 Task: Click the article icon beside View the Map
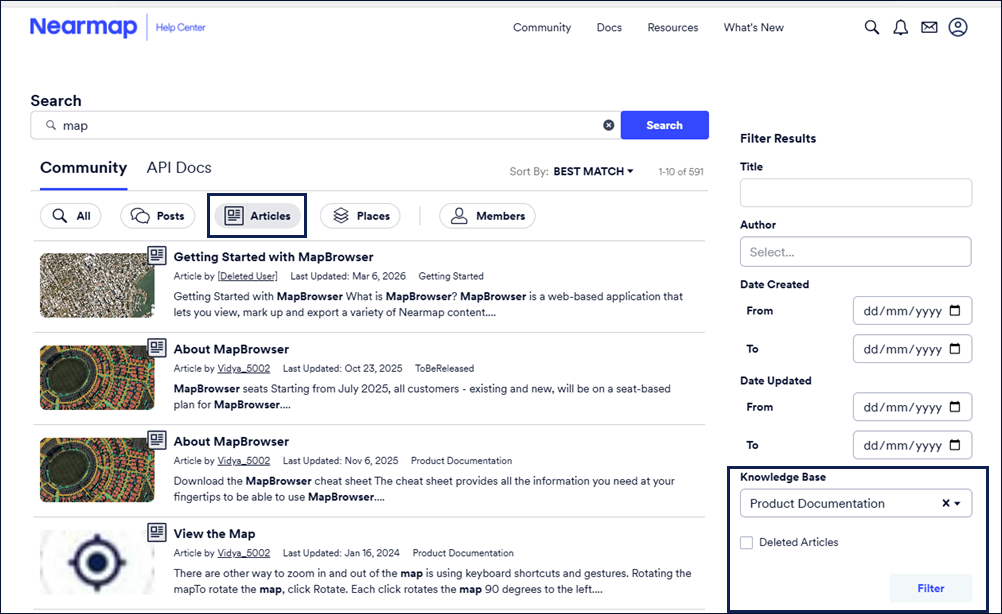tap(157, 532)
